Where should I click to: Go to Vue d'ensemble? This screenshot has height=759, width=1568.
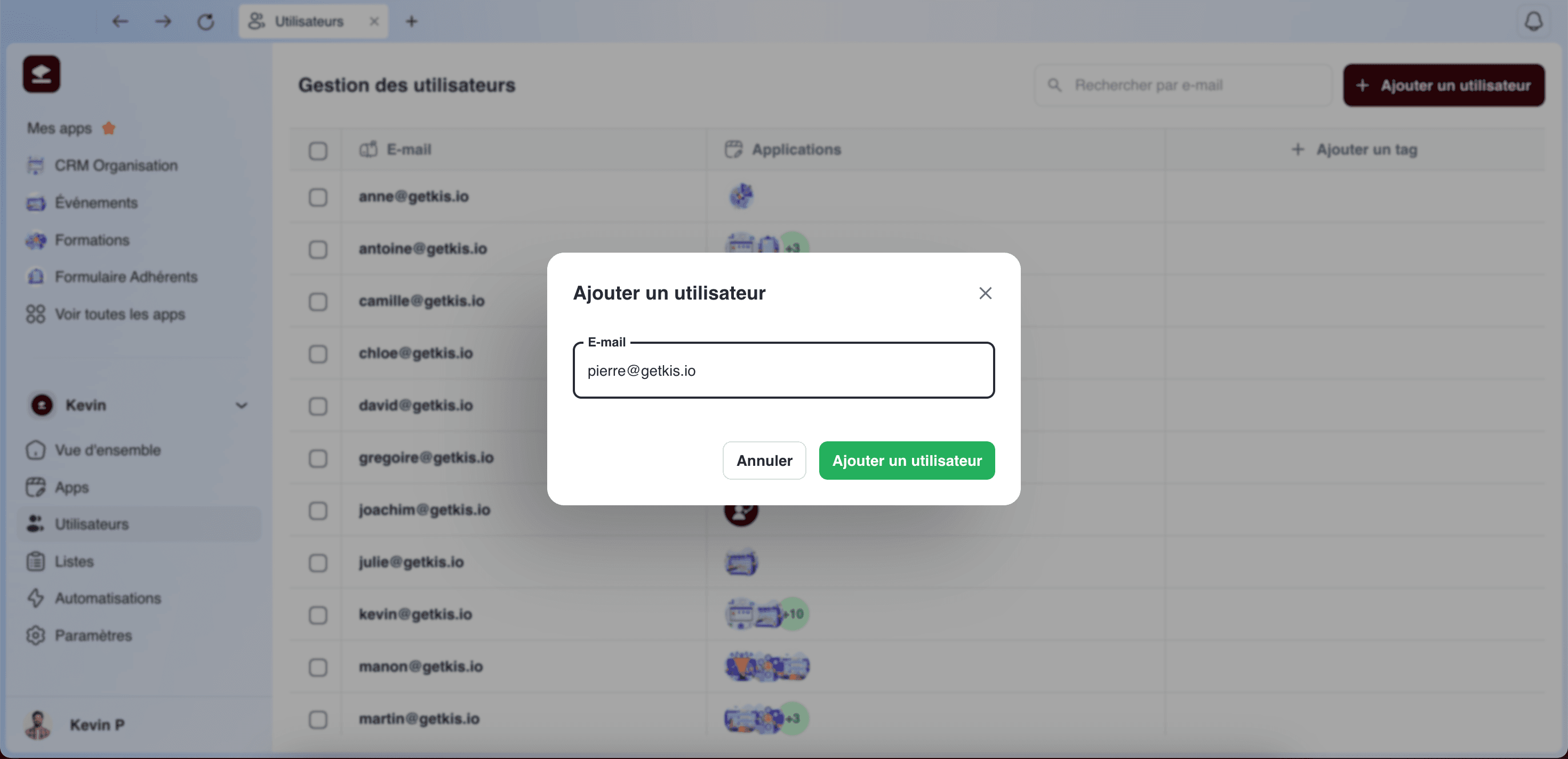pos(94,450)
